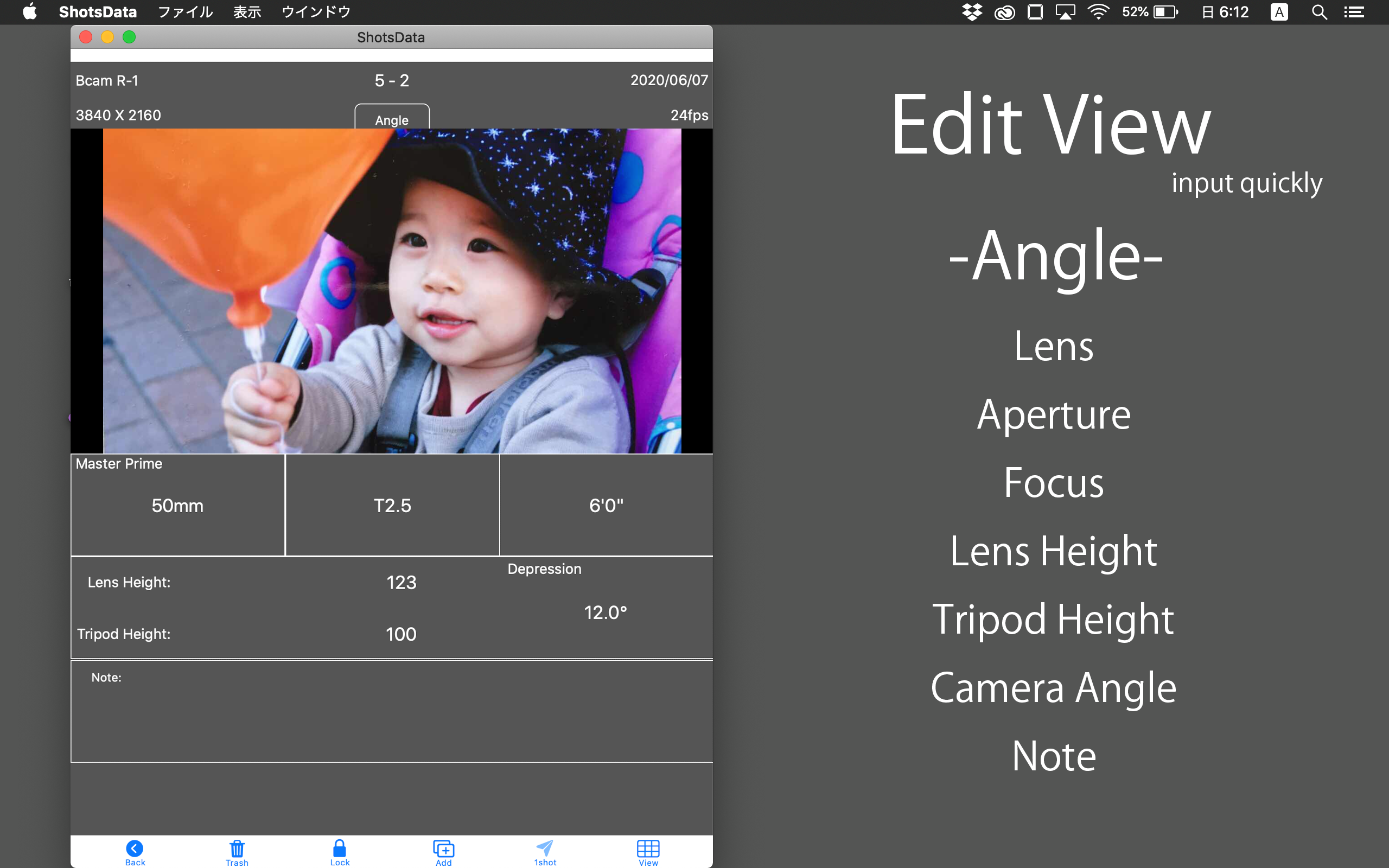Click the Tripod Height: label

pos(124,634)
